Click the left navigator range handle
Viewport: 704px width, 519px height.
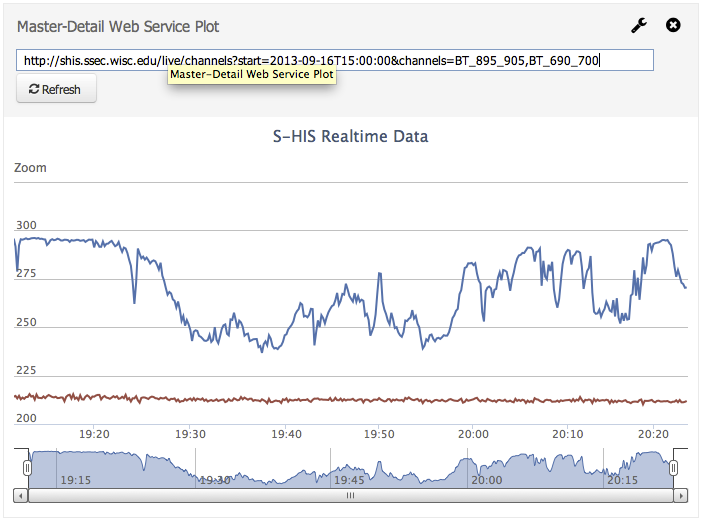pyautogui.click(x=28, y=468)
